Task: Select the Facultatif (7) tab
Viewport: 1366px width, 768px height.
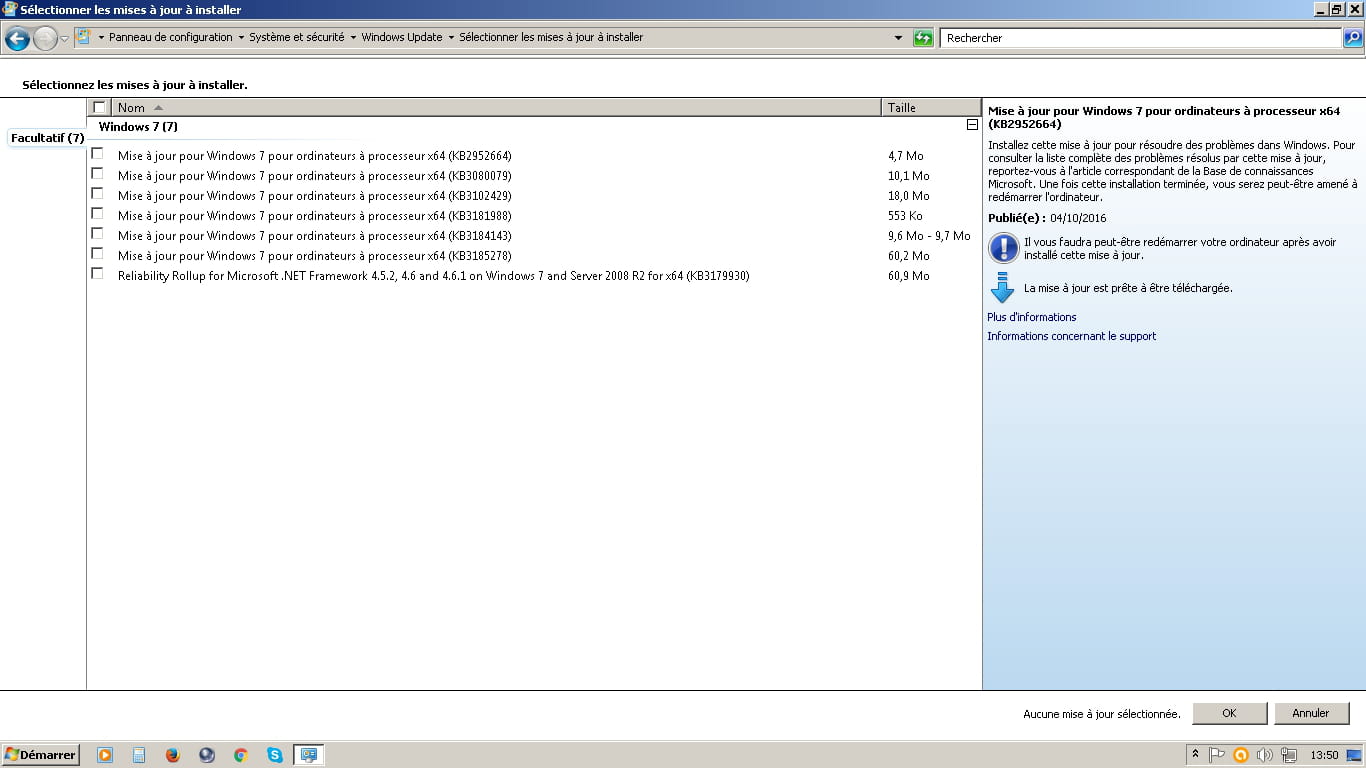Action: [47, 138]
